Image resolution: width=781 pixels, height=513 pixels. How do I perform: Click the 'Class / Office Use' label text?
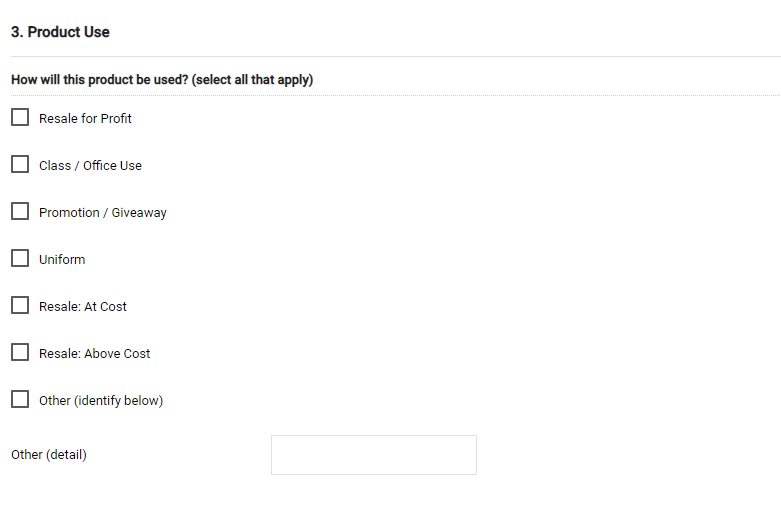[90, 166]
